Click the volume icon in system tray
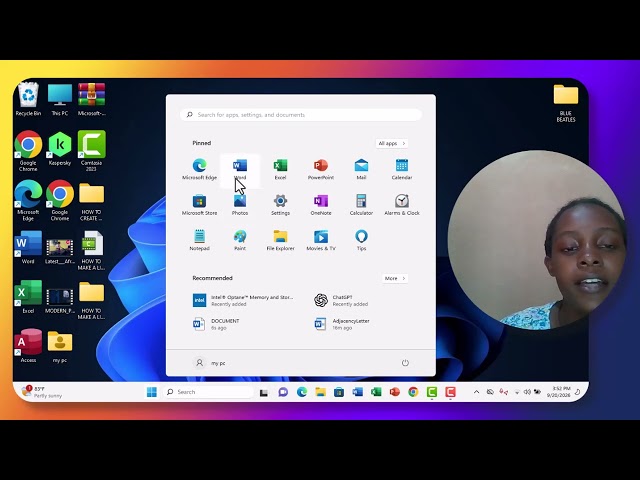Screen dimensions: 640x480 click(527, 392)
